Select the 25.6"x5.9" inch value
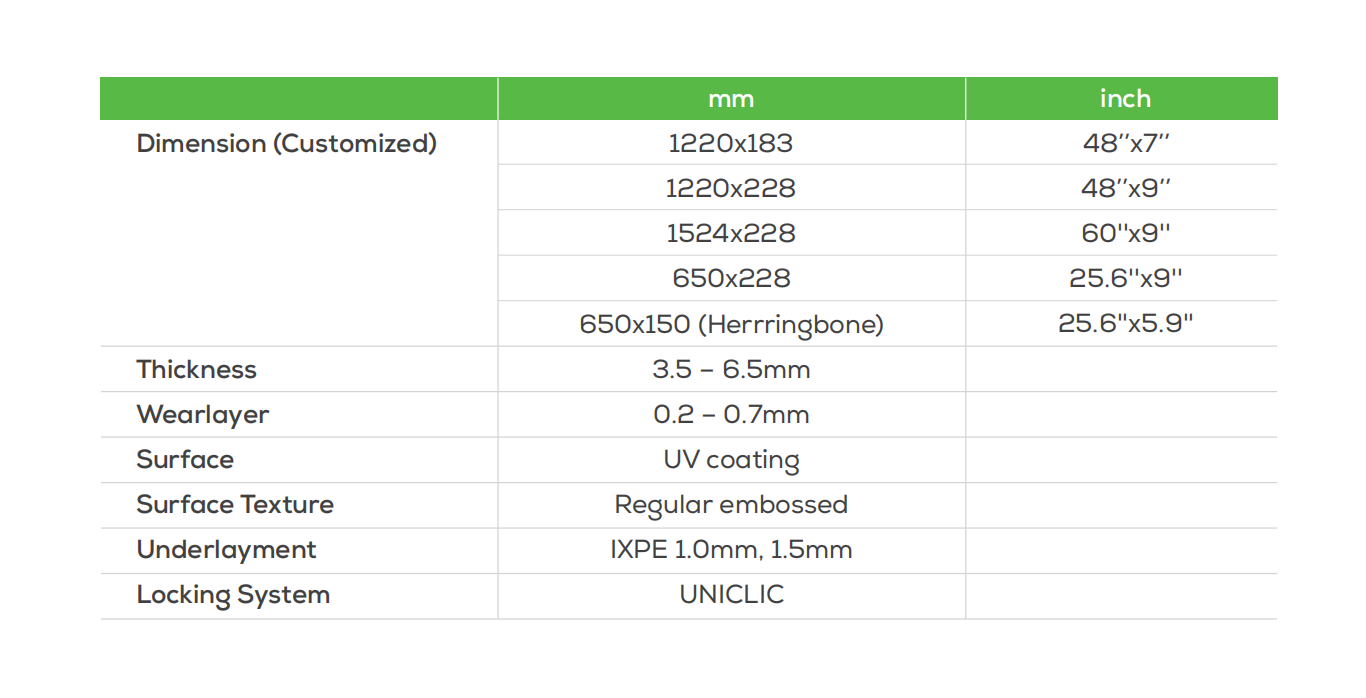 [1125, 324]
